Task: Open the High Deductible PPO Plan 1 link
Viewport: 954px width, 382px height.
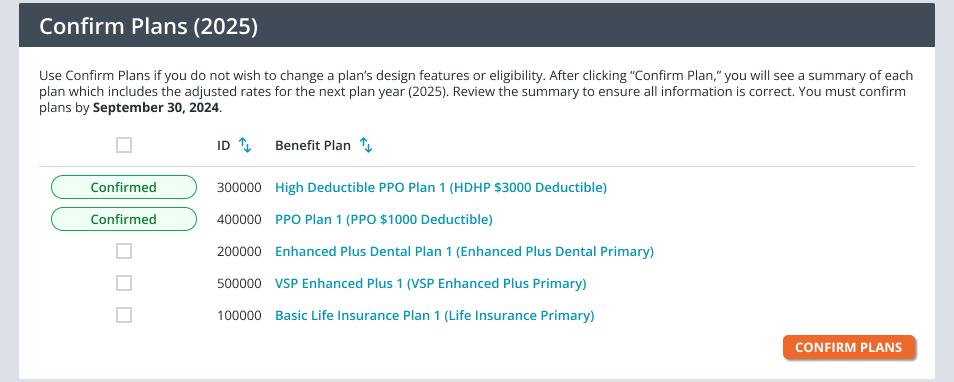Action: [441, 187]
